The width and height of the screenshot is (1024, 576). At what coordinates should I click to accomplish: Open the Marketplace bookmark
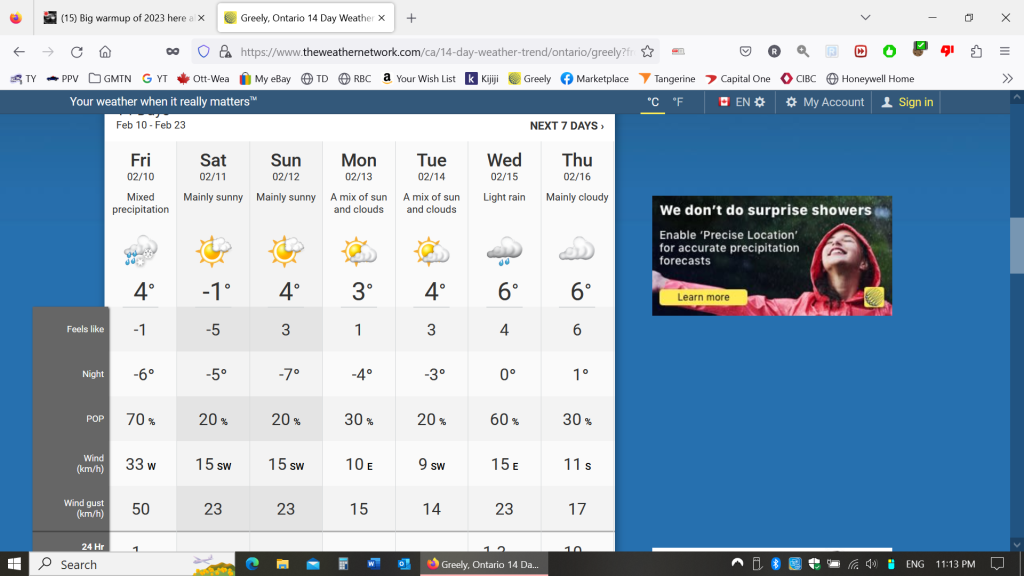(x=594, y=78)
